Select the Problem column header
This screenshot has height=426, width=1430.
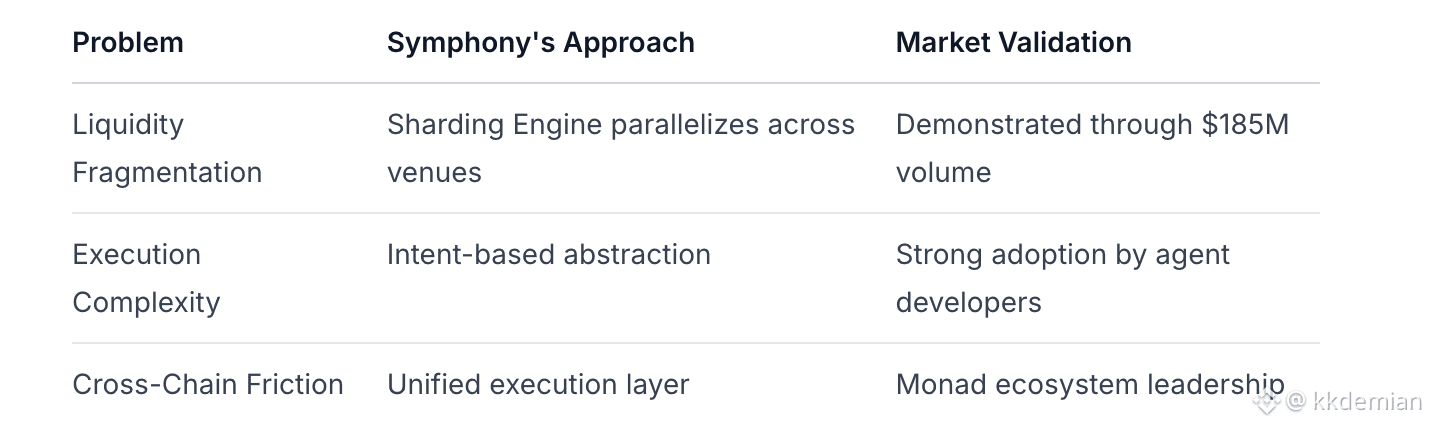[128, 42]
